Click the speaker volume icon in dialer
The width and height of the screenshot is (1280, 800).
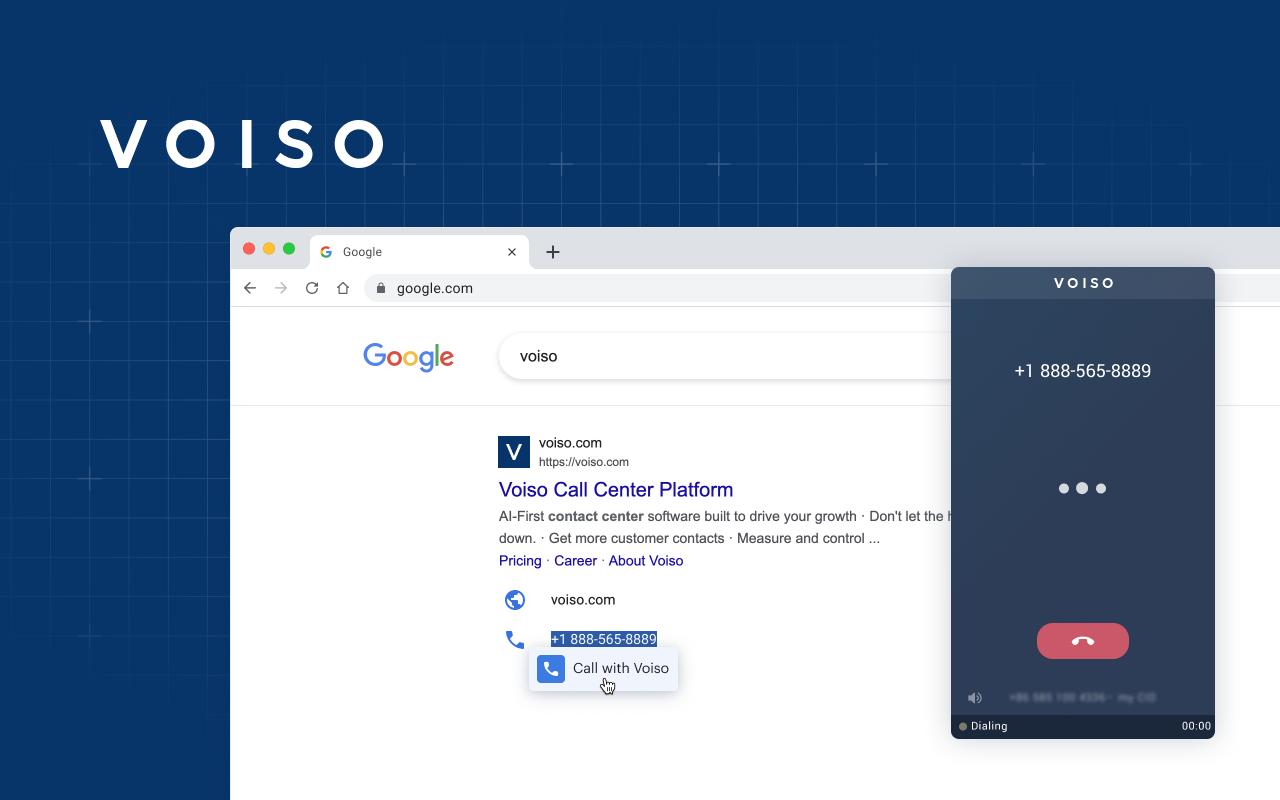coord(975,697)
